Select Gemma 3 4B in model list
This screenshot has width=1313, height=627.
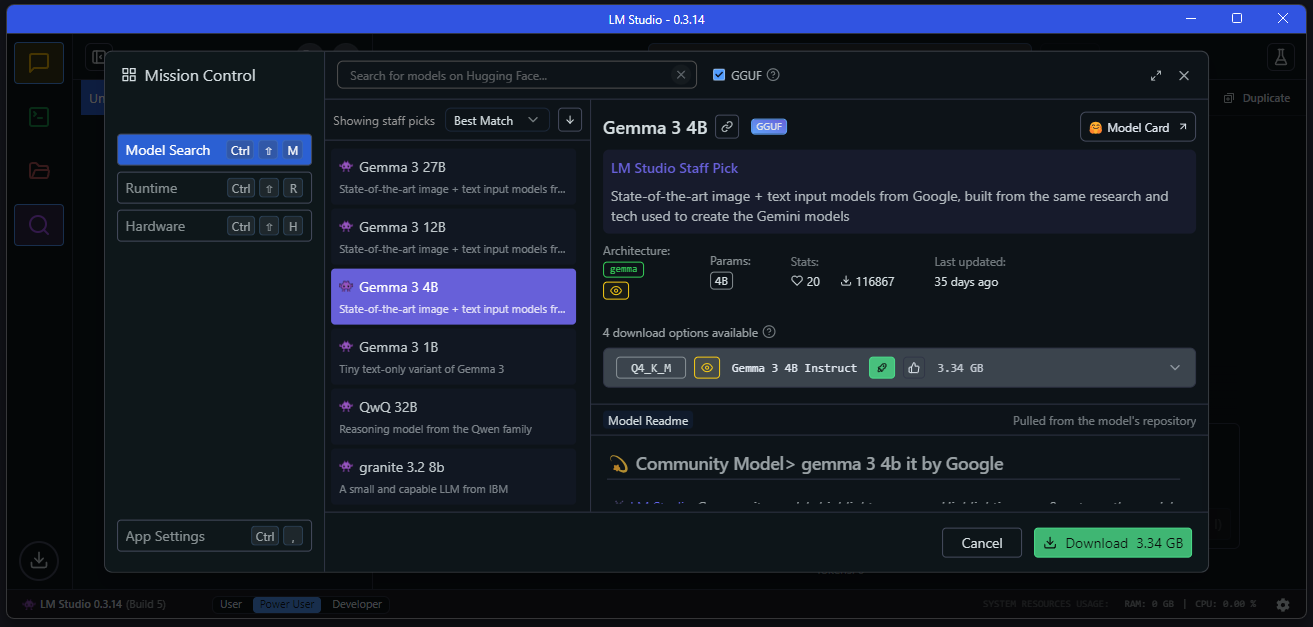pyautogui.click(x=453, y=297)
